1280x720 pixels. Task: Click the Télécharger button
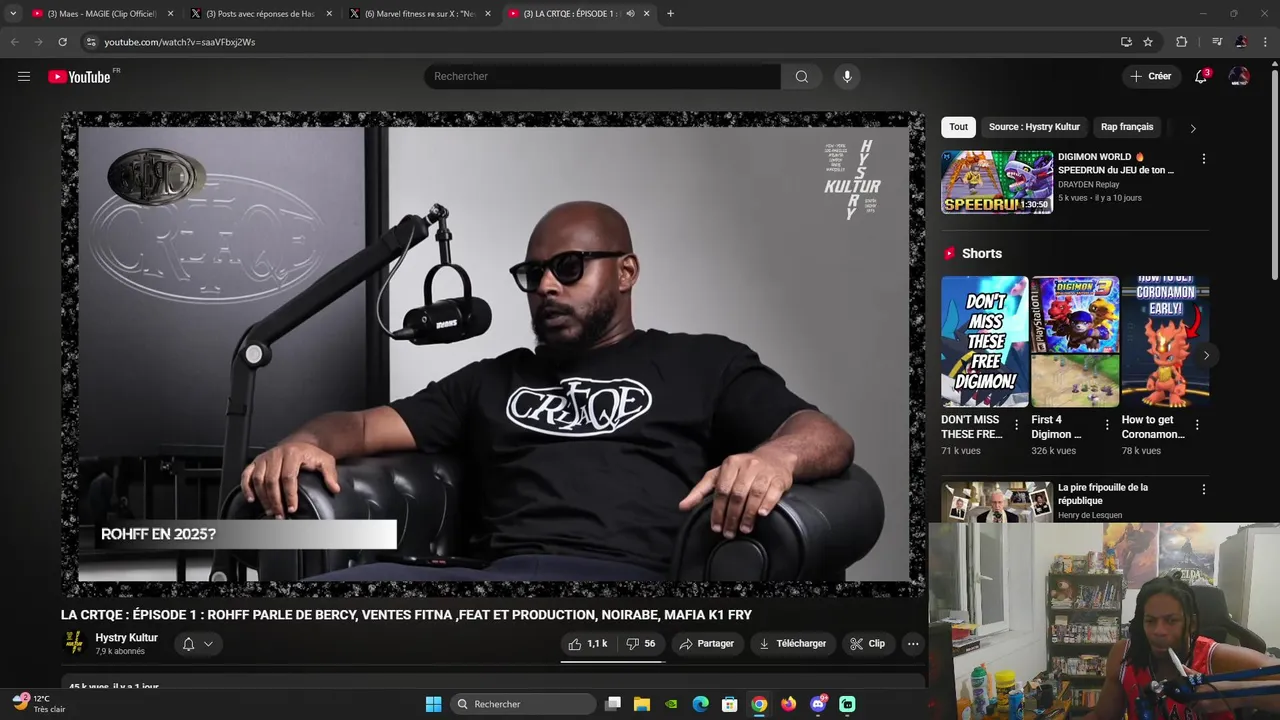click(x=792, y=644)
